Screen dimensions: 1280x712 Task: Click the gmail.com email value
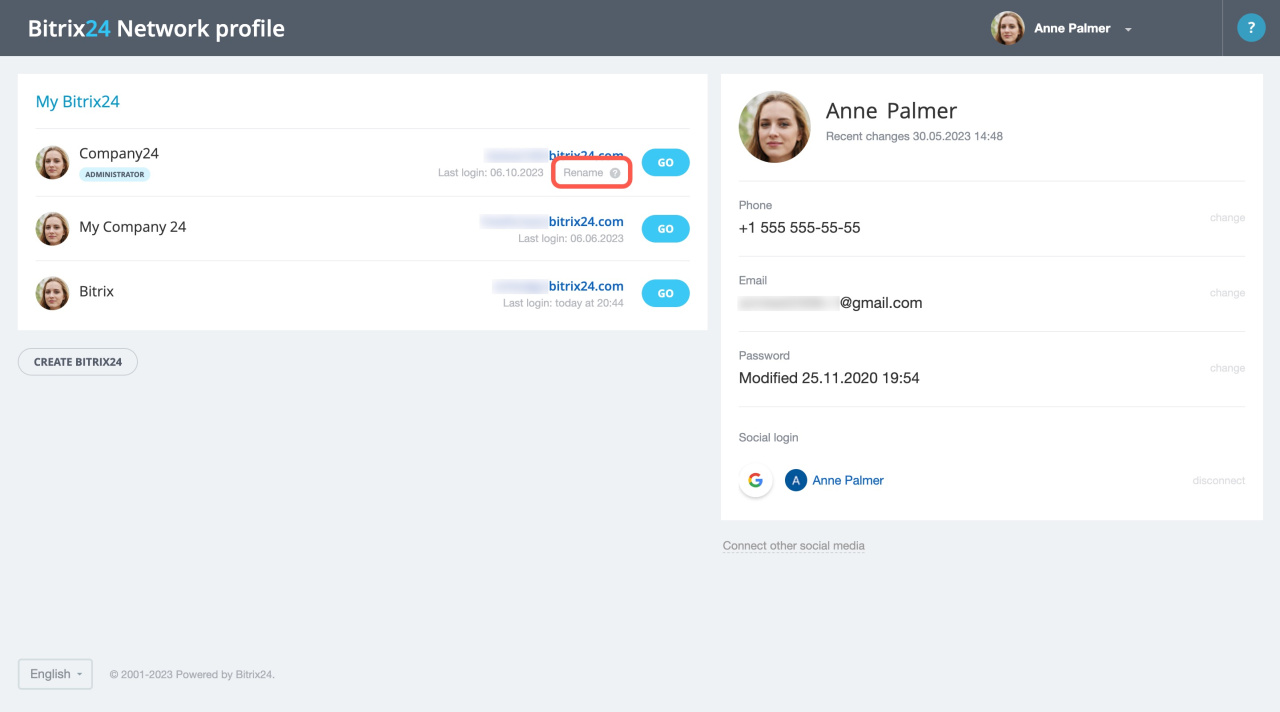[830, 303]
